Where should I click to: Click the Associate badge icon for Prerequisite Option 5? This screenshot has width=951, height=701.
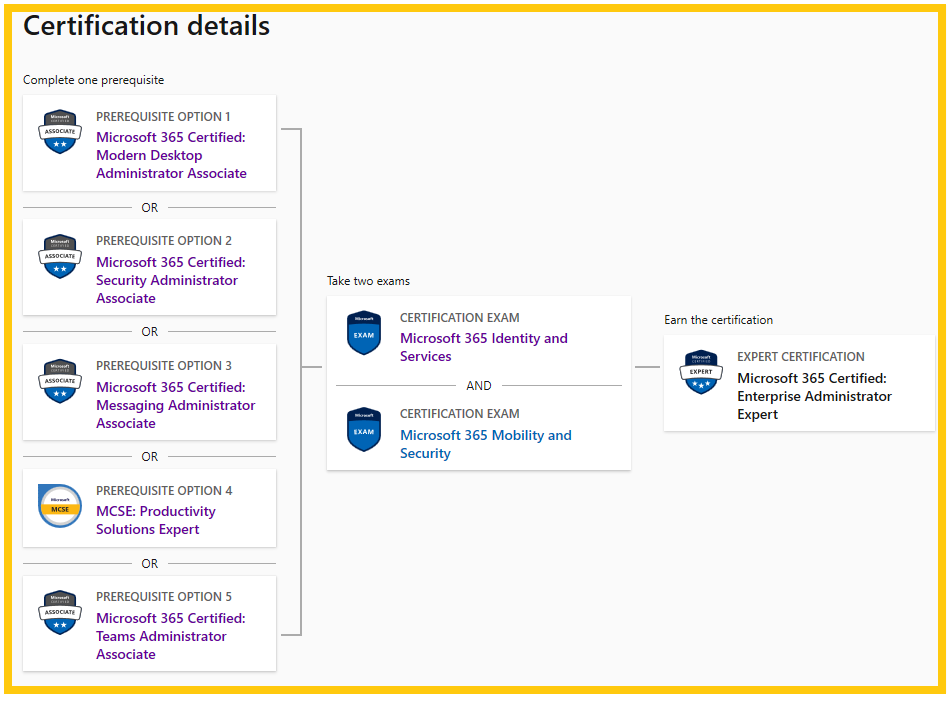[x=59, y=612]
